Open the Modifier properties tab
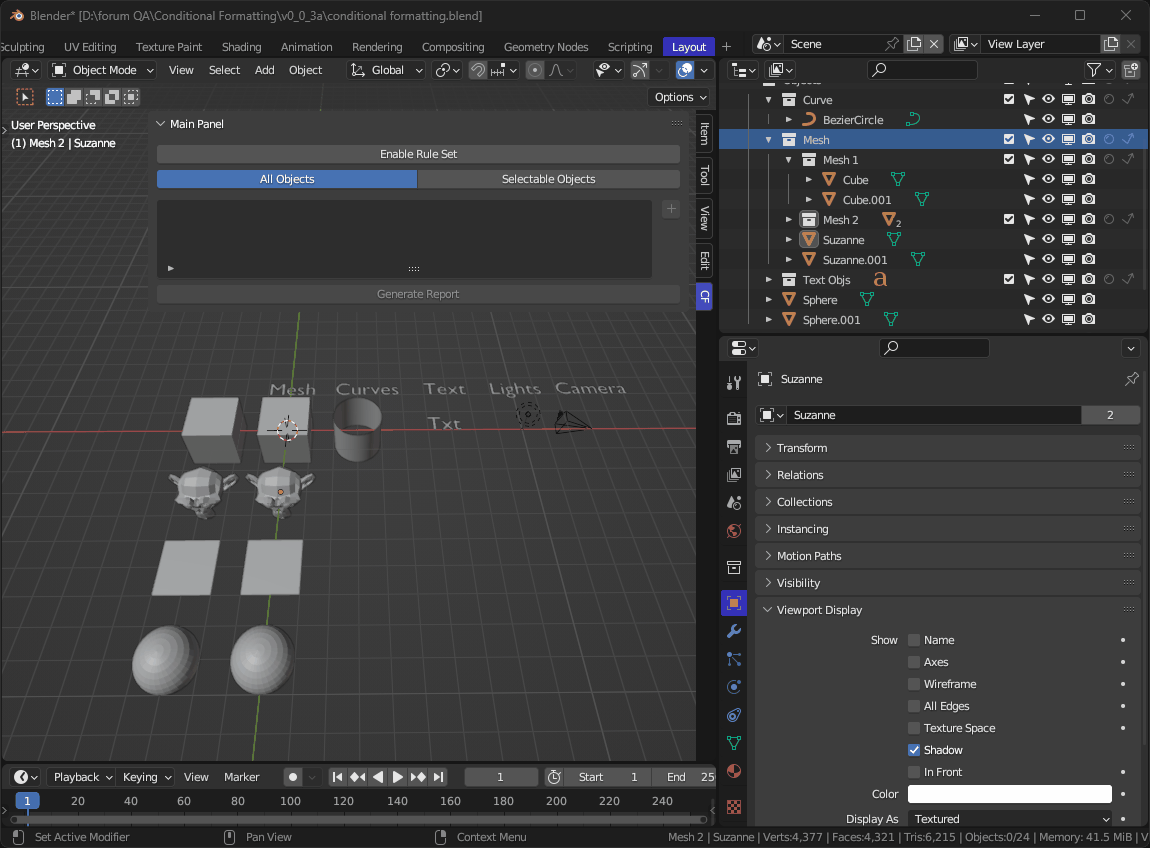This screenshot has width=1150, height=848. pos(734,631)
